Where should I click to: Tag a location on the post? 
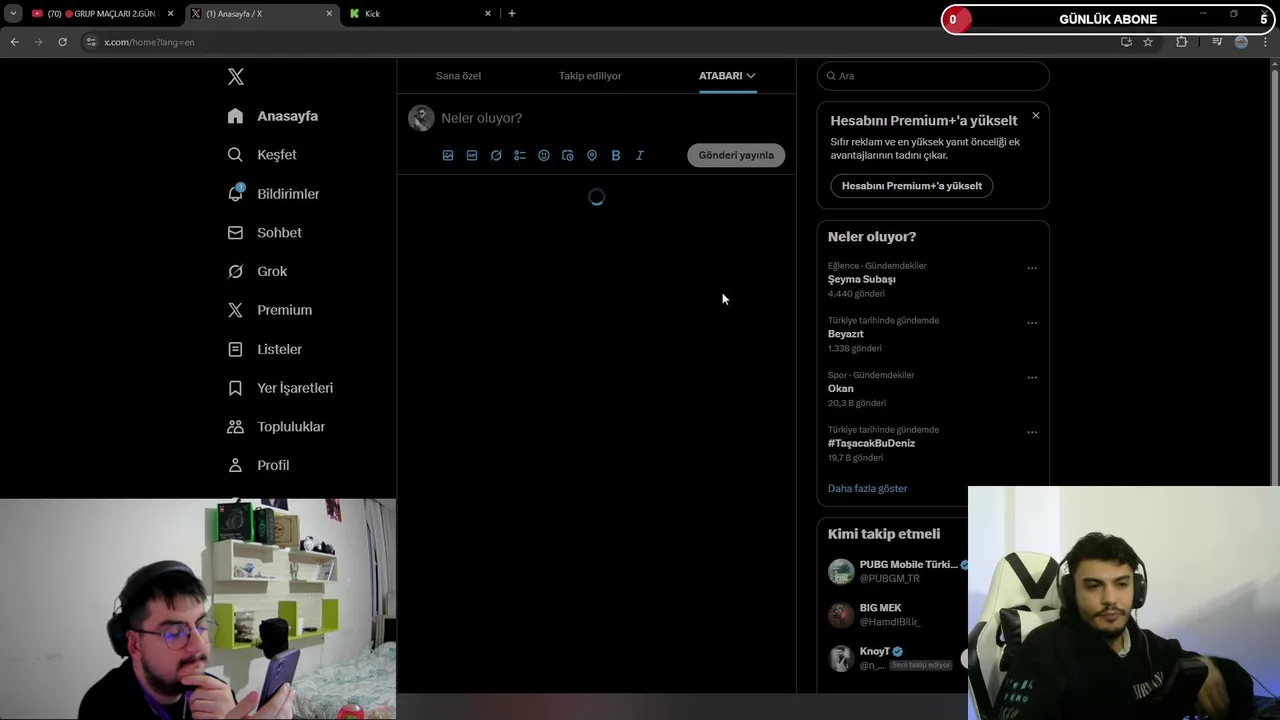(592, 155)
